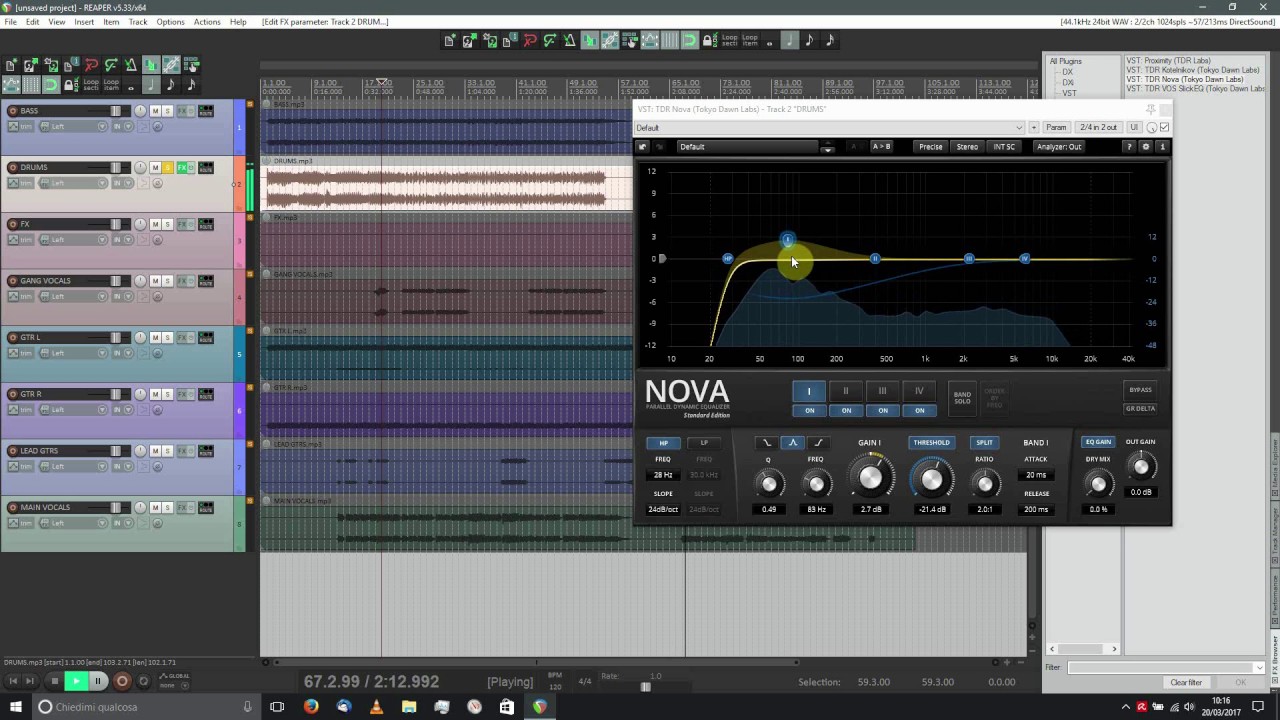Open Nova internal preset selector arrows
The width and height of the screenshot is (1280, 720).
click(827, 147)
